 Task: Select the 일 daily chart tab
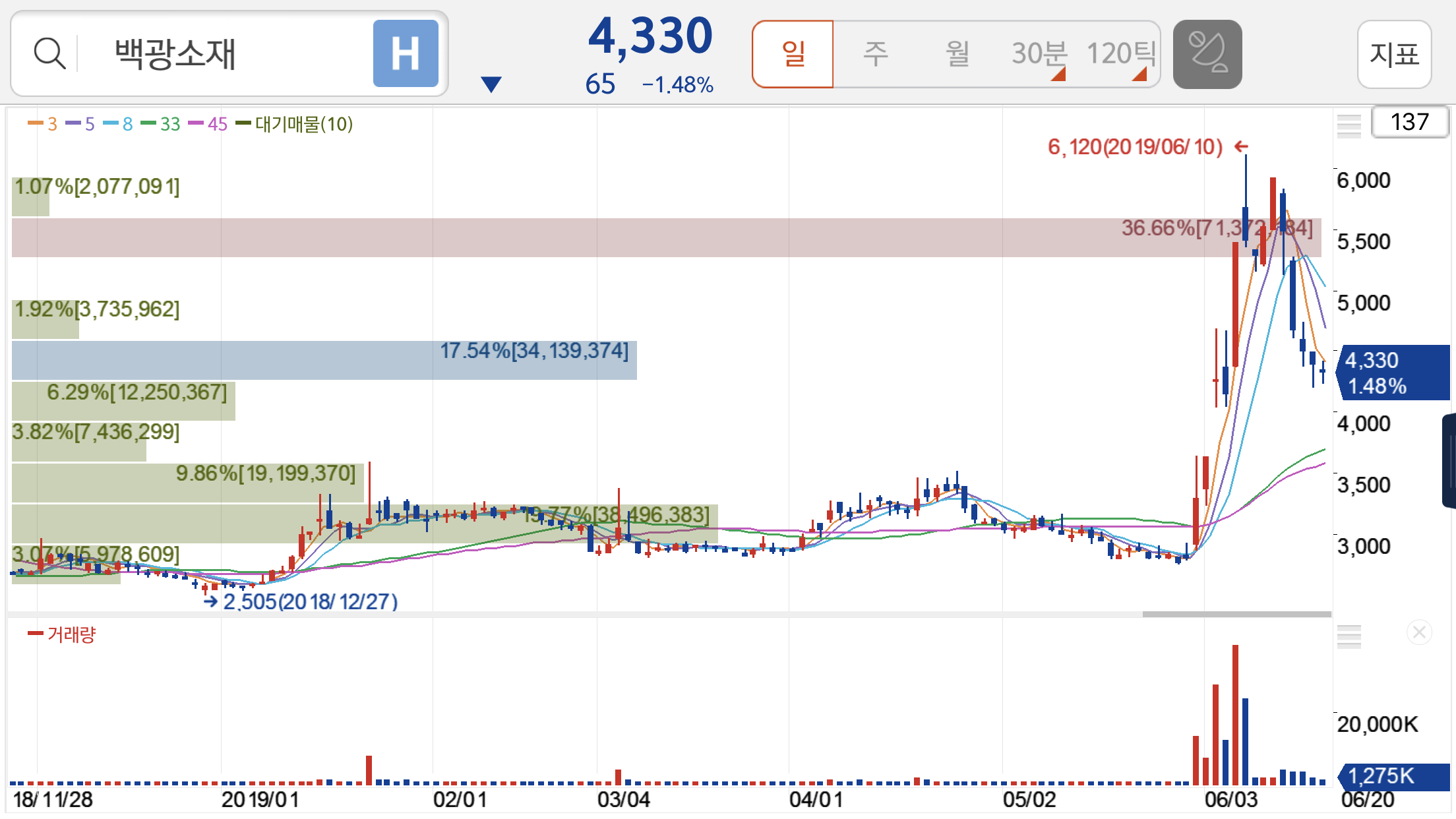click(793, 54)
